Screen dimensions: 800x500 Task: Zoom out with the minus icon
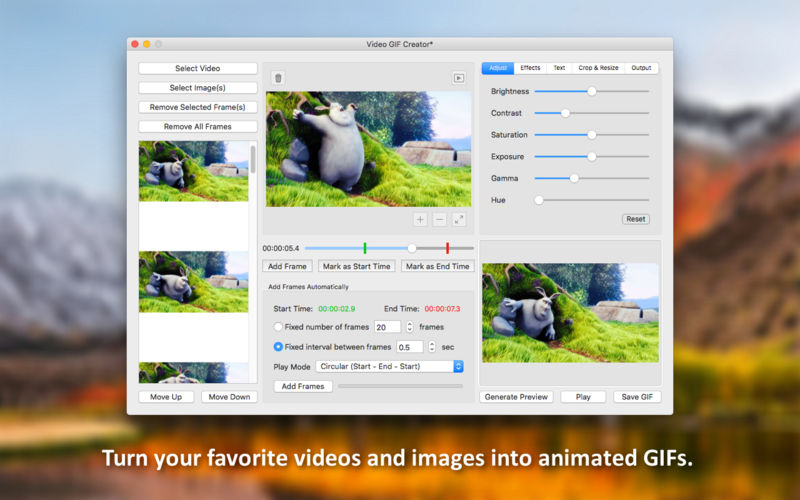pos(439,219)
